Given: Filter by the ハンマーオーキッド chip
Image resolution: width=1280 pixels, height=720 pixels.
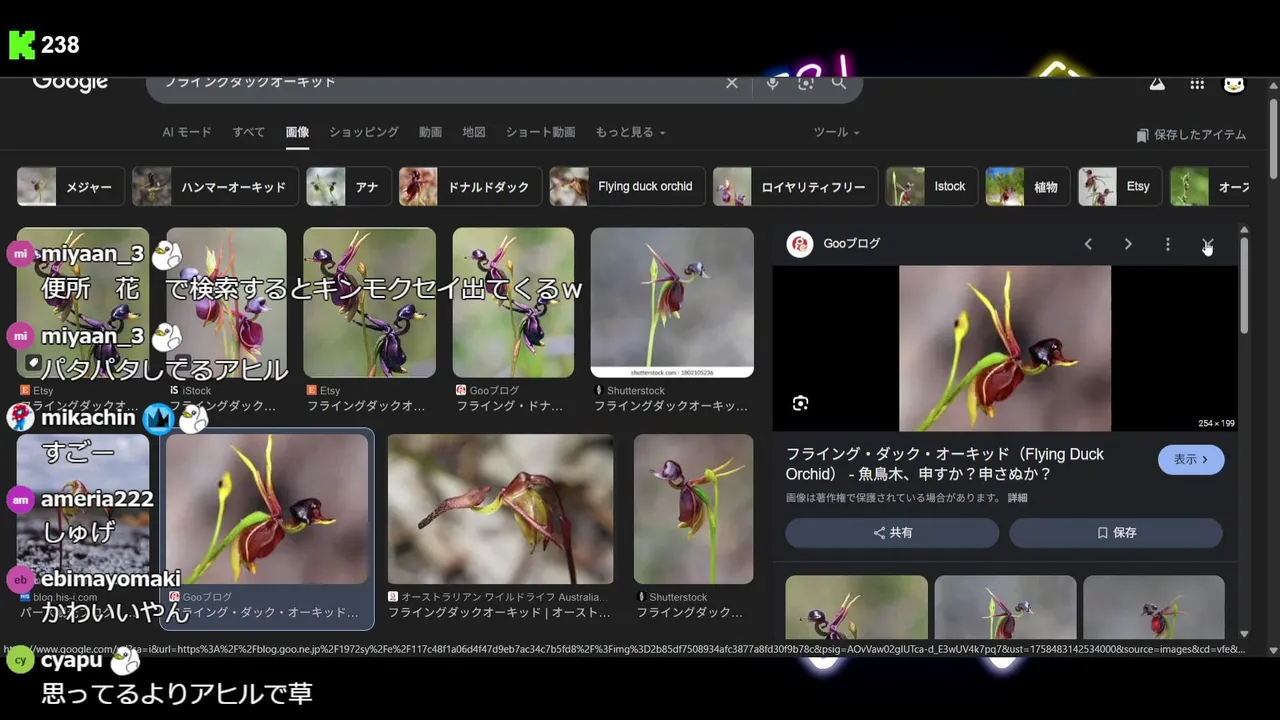Looking at the screenshot, I should (x=215, y=187).
